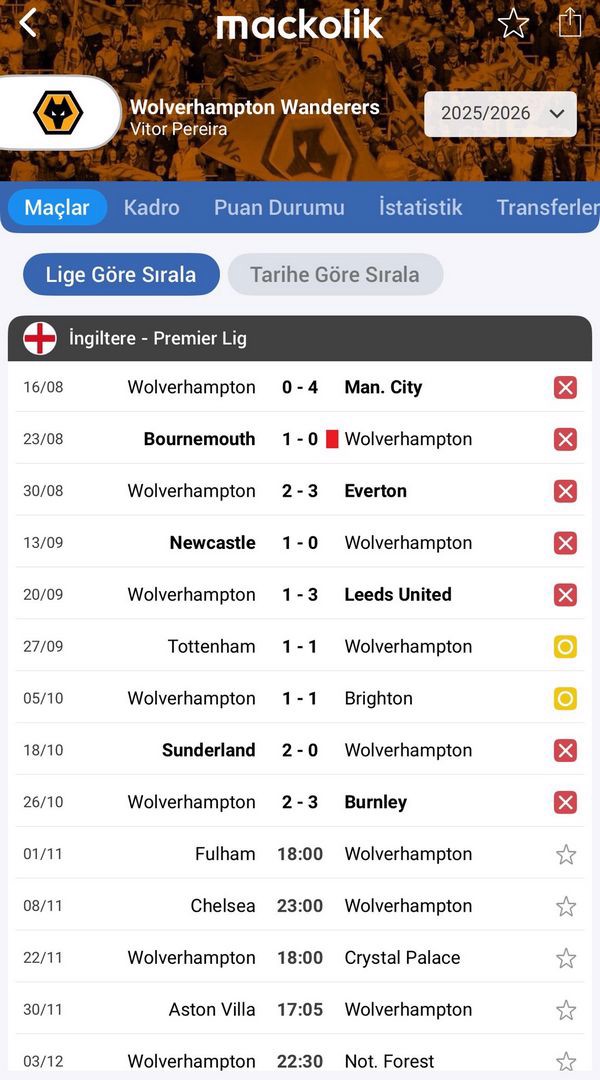Screen dimensions: 600x1080
Task: Switch to the Kadro tab
Action: pos(152,207)
